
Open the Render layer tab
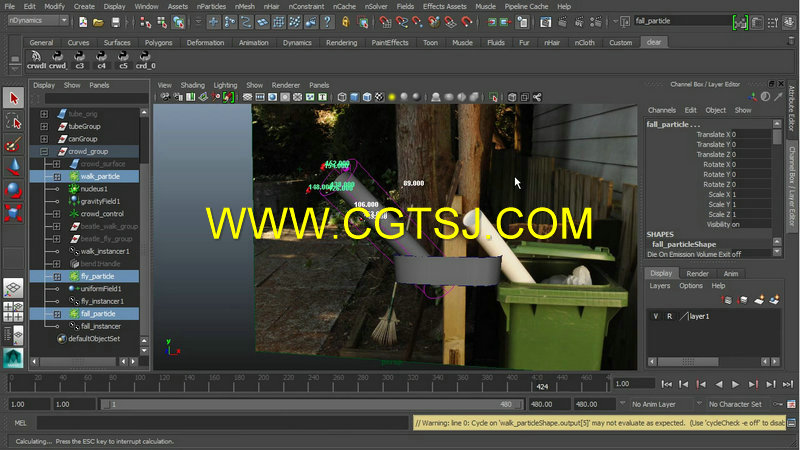tap(697, 274)
